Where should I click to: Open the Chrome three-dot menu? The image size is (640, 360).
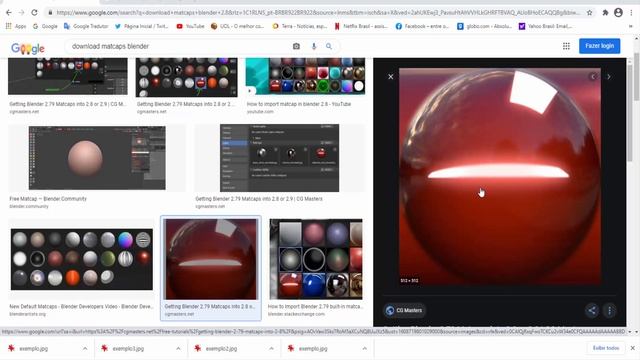point(632,13)
